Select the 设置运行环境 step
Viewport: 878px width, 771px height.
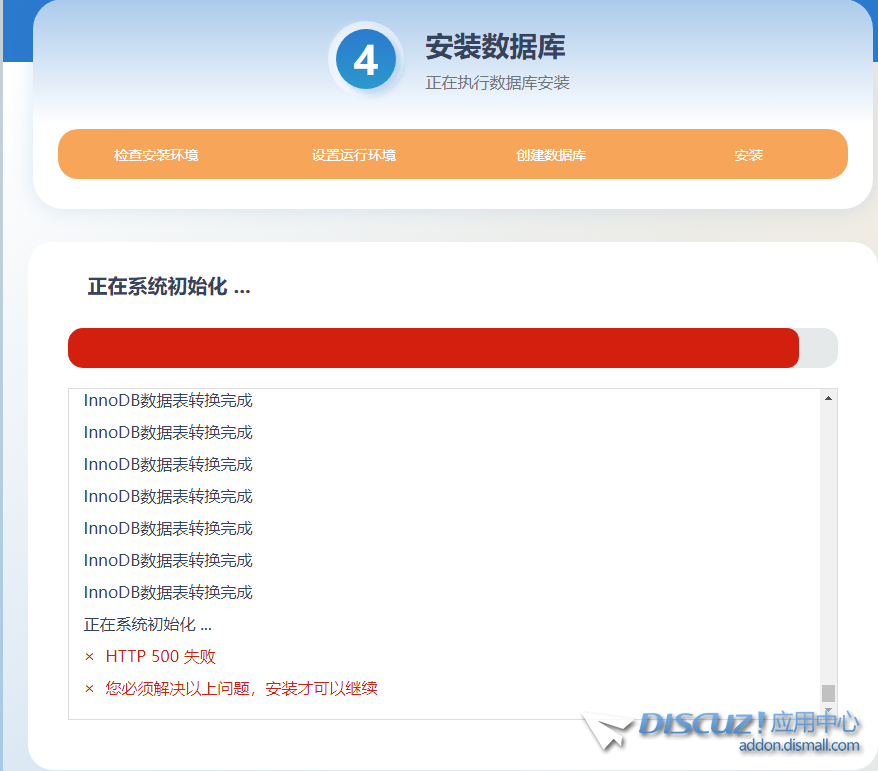[x=354, y=155]
